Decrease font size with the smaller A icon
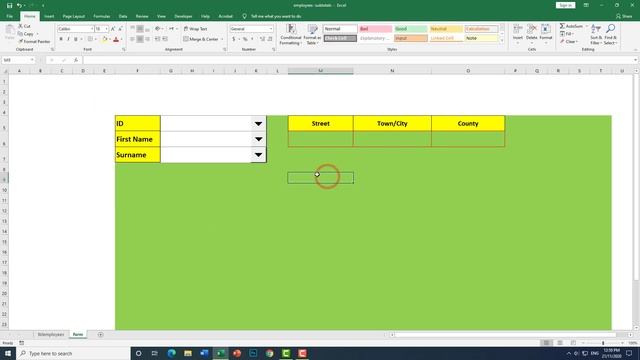 120,29
